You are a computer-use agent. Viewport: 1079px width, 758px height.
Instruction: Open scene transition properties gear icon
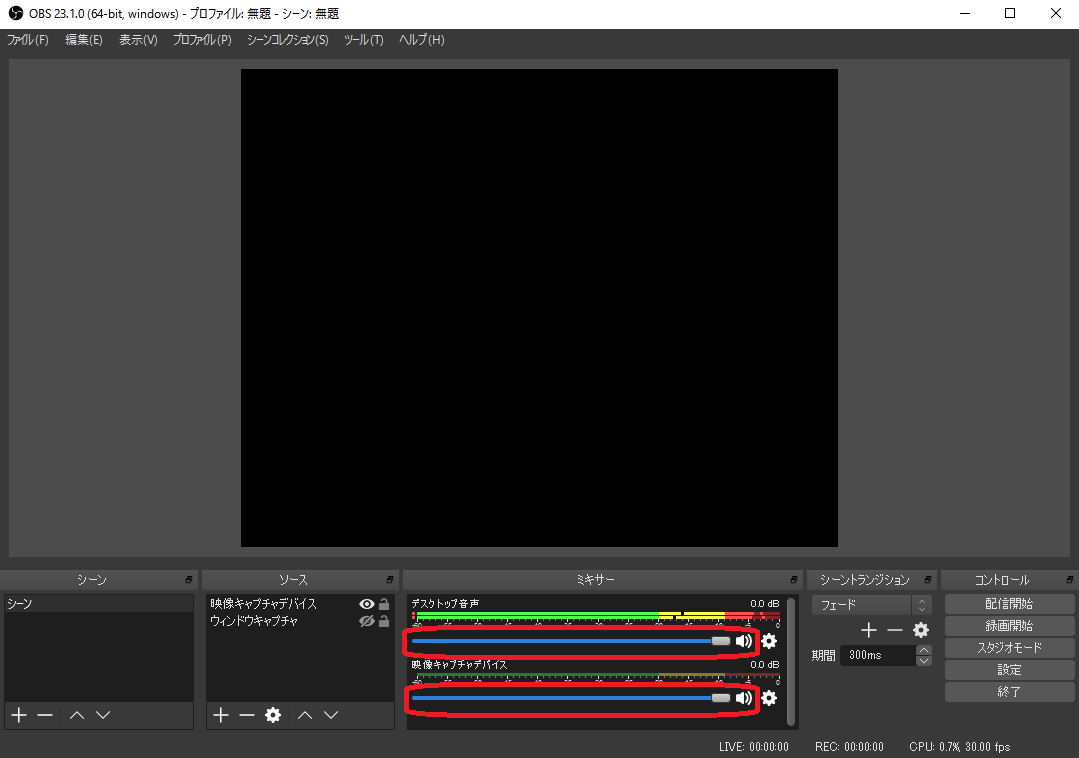[921, 630]
